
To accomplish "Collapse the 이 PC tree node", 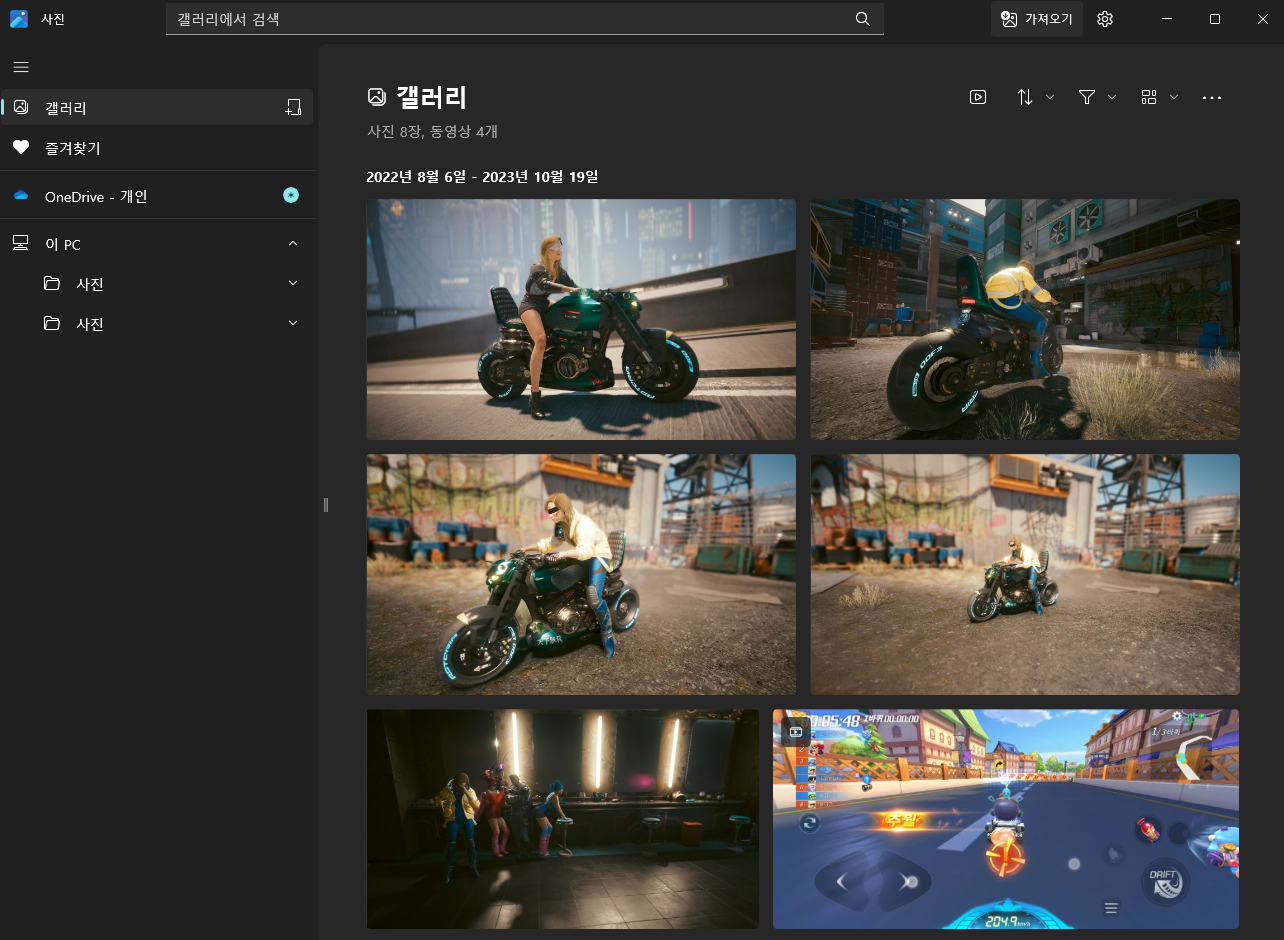I will point(293,244).
